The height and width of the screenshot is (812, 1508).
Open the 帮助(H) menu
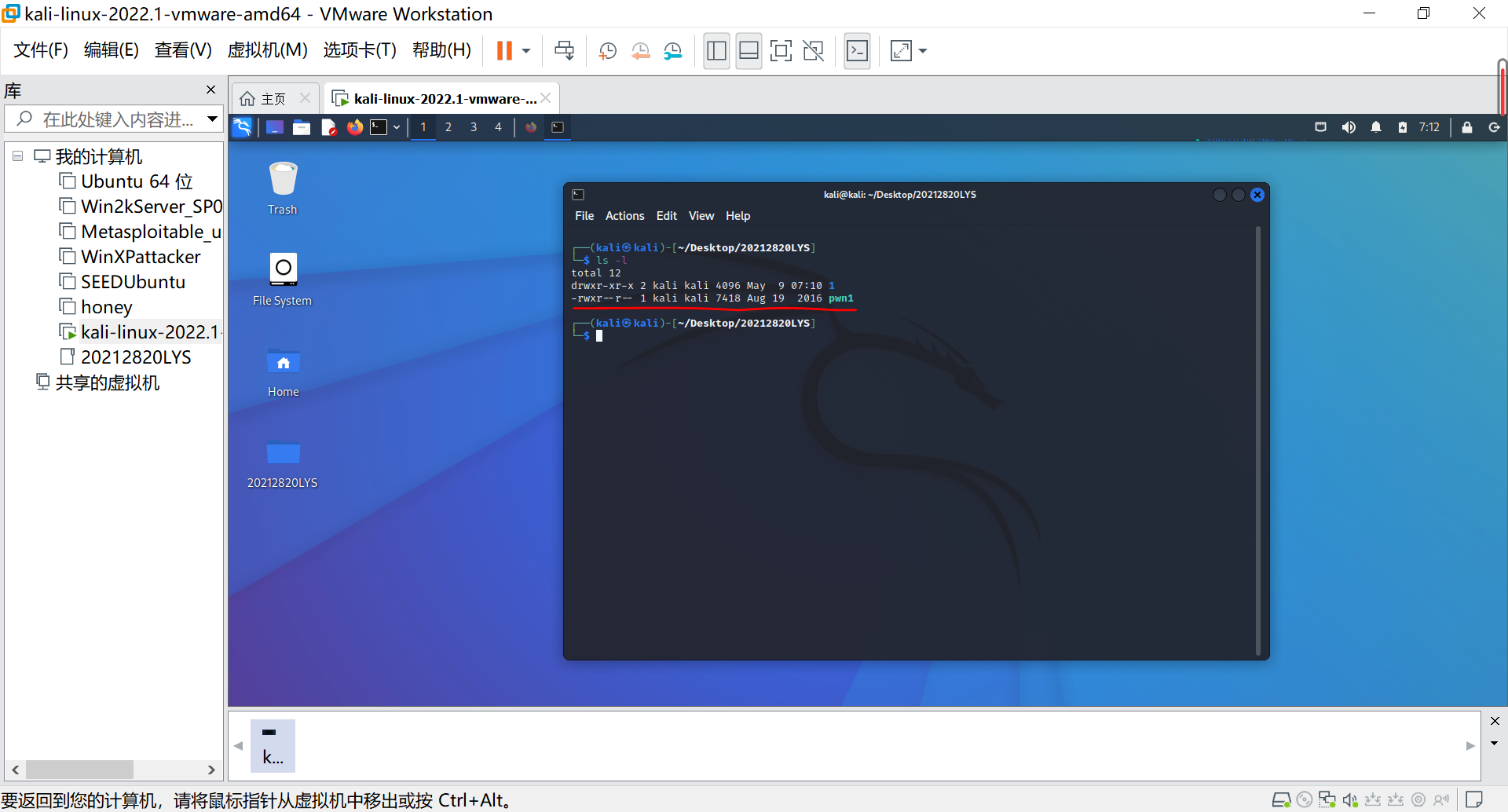coord(441,50)
